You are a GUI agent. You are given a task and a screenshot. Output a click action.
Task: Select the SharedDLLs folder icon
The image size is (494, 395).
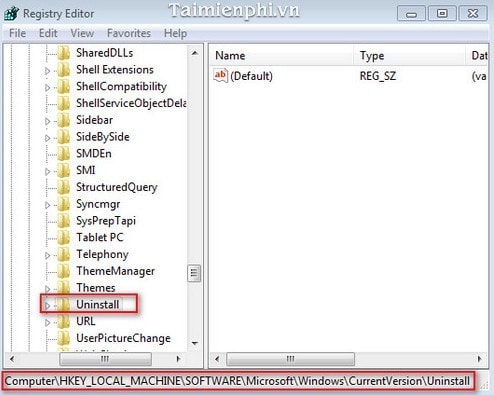(x=64, y=53)
